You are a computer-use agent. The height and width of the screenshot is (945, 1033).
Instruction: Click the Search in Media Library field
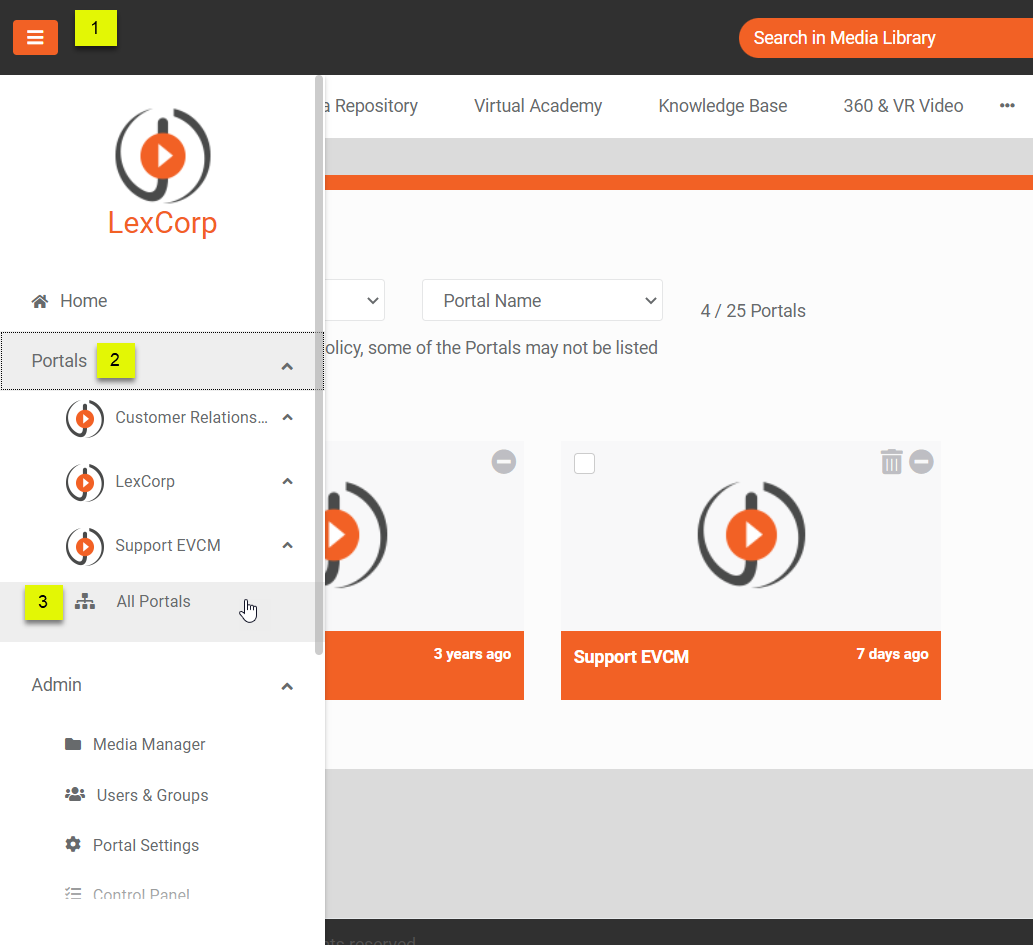tap(885, 38)
